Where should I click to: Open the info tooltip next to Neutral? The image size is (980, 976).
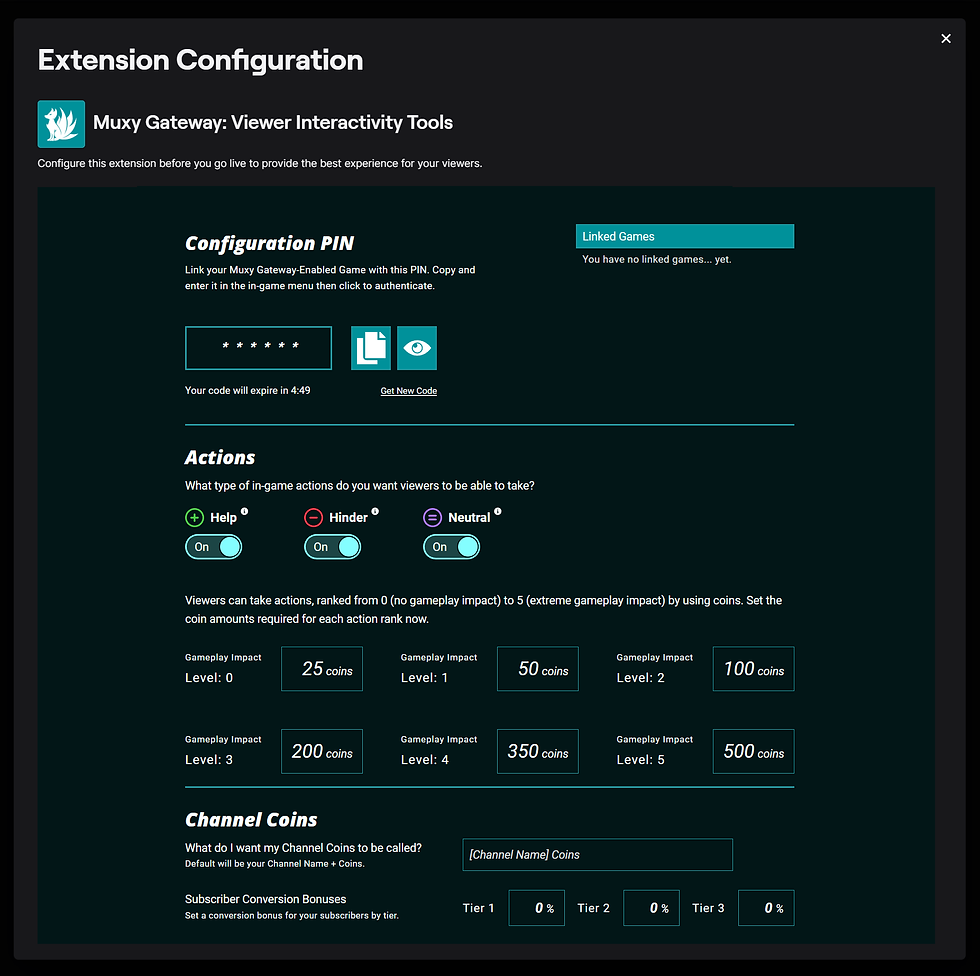(x=498, y=511)
